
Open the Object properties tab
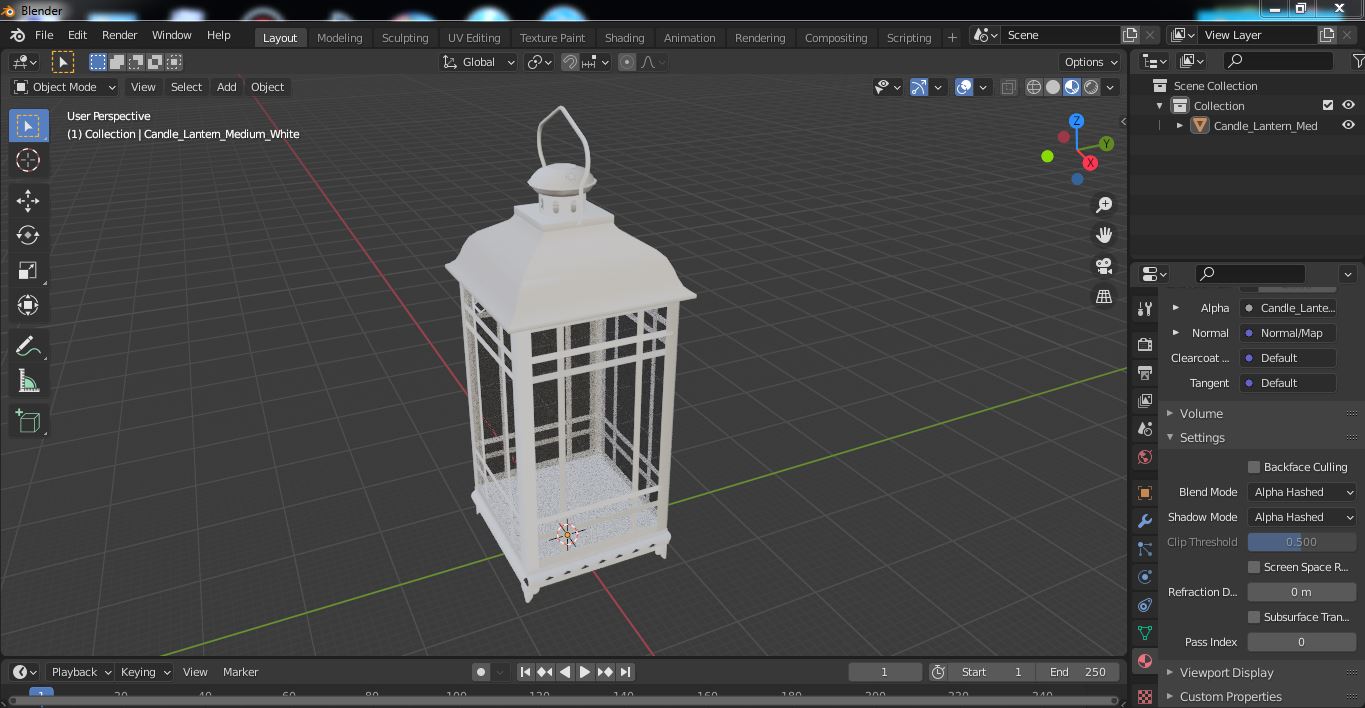point(1145,493)
